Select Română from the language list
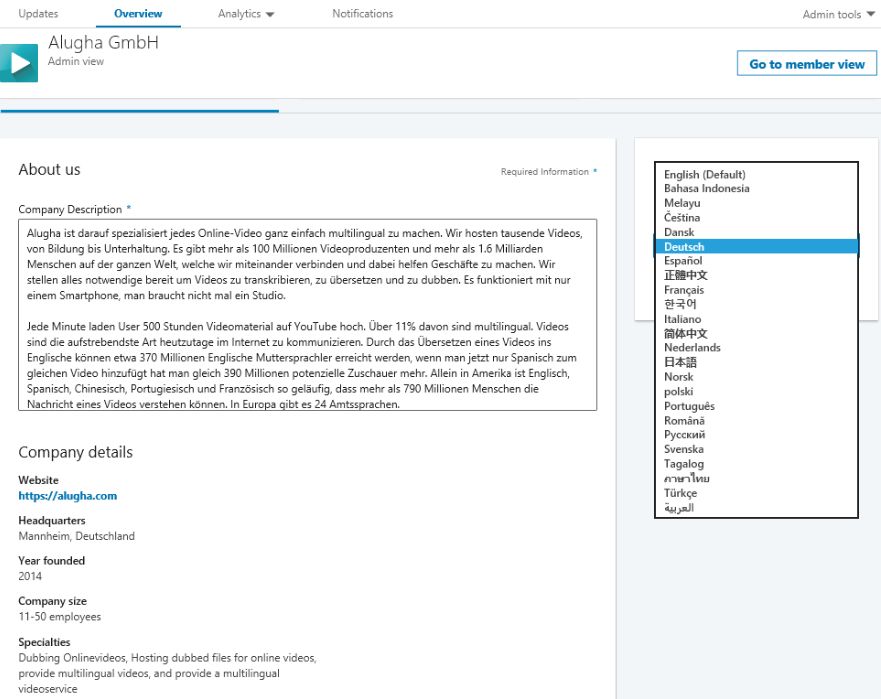The height and width of the screenshot is (699, 881). (756, 420)
